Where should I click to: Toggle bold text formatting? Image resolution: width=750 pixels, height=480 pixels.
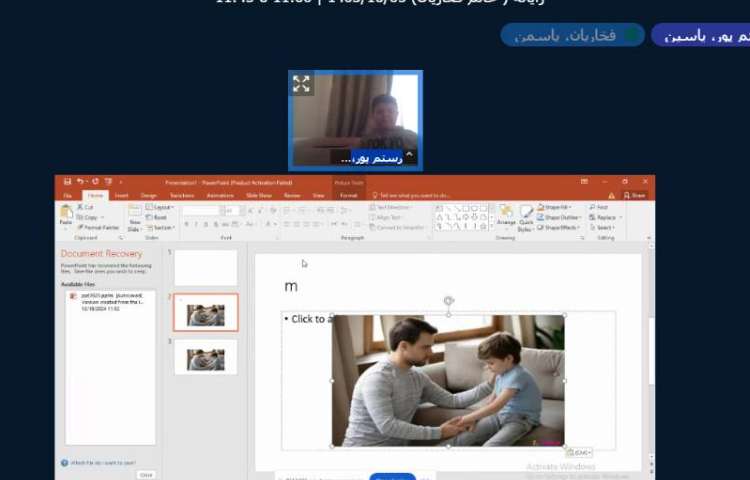186,225
